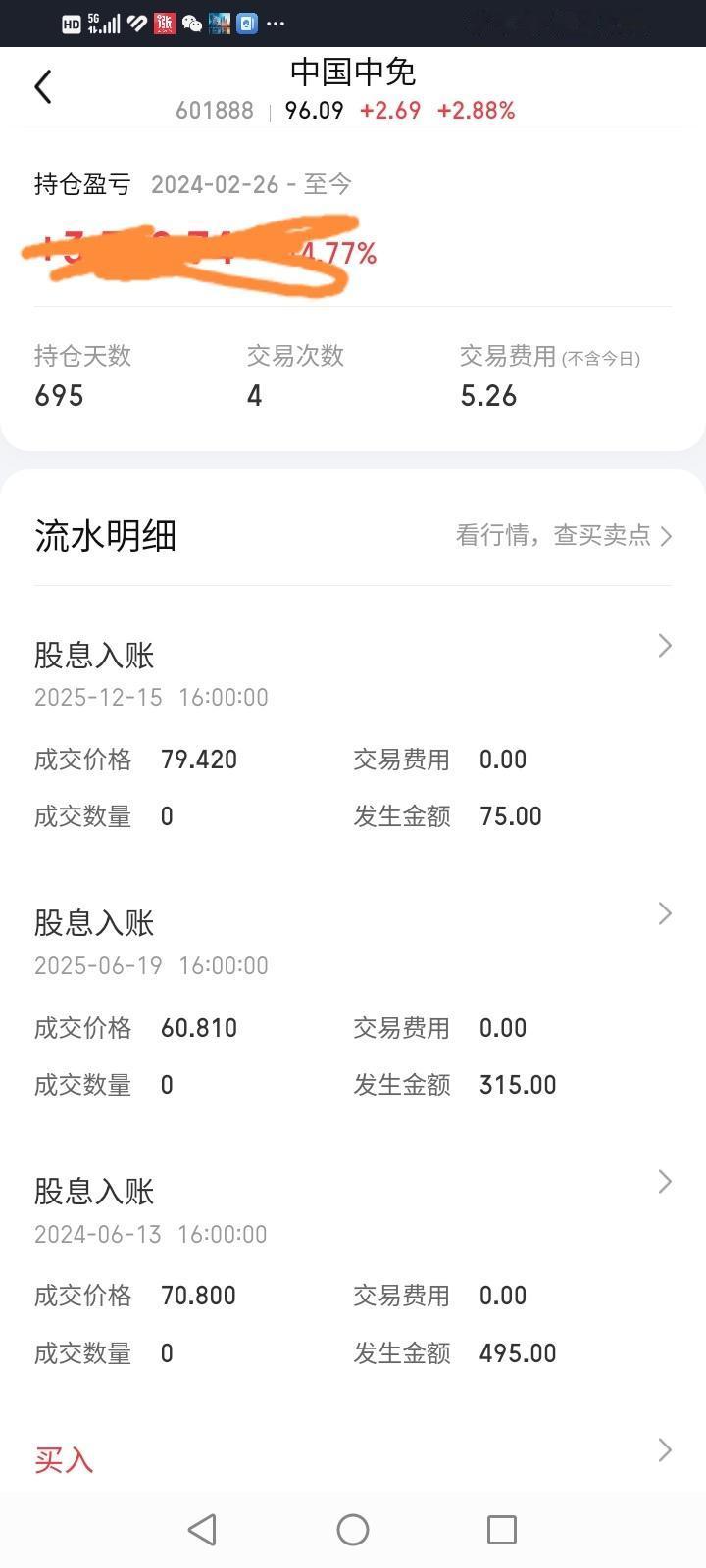Tap the 中国中免 stock title
The width and height of the screenshot is (706, 1568).
click(x=353, y=72)
